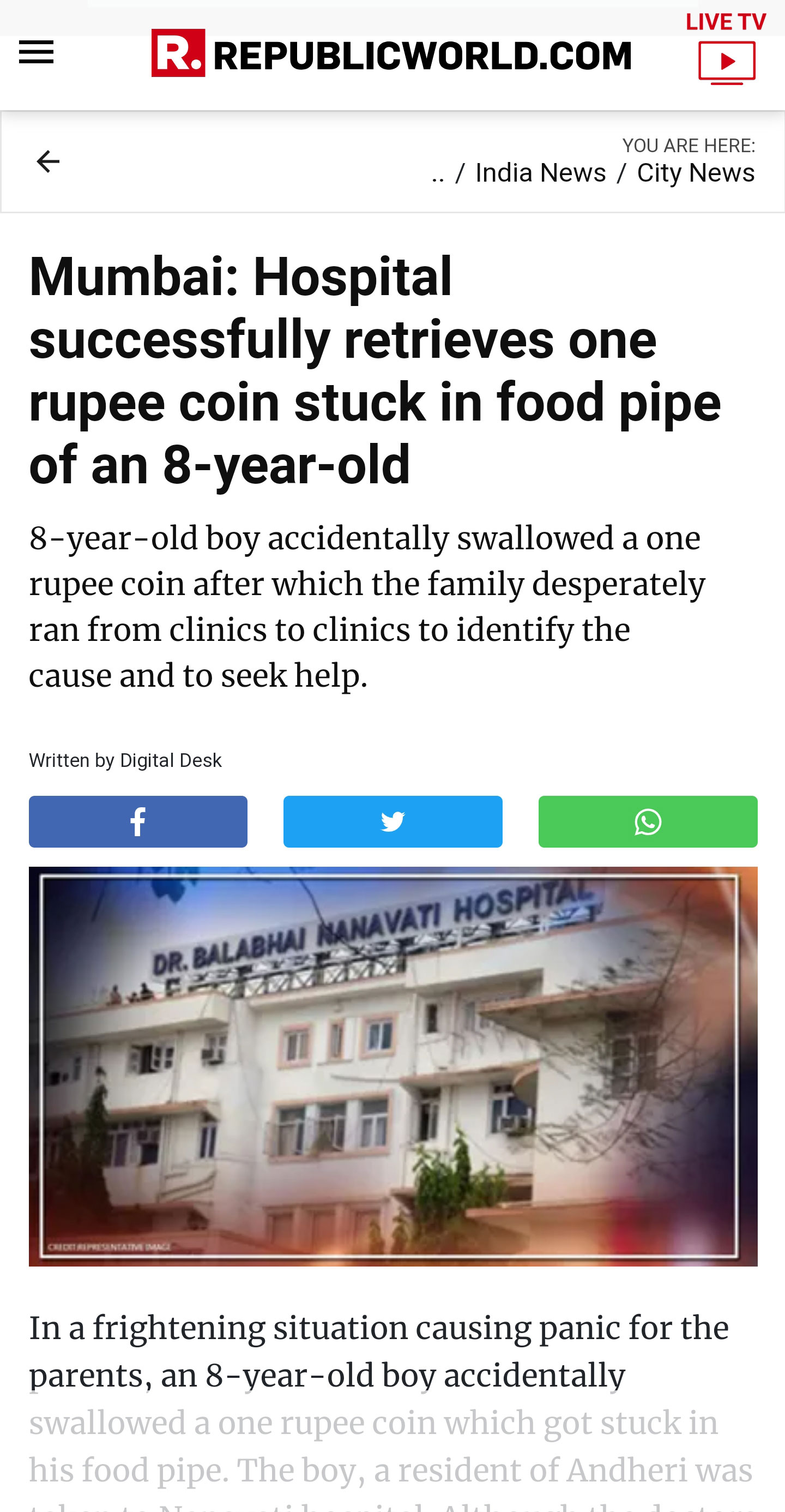This screenshot has width=785, height=1512.
Task: Open the City News breadcrumb
Action: 696,173
